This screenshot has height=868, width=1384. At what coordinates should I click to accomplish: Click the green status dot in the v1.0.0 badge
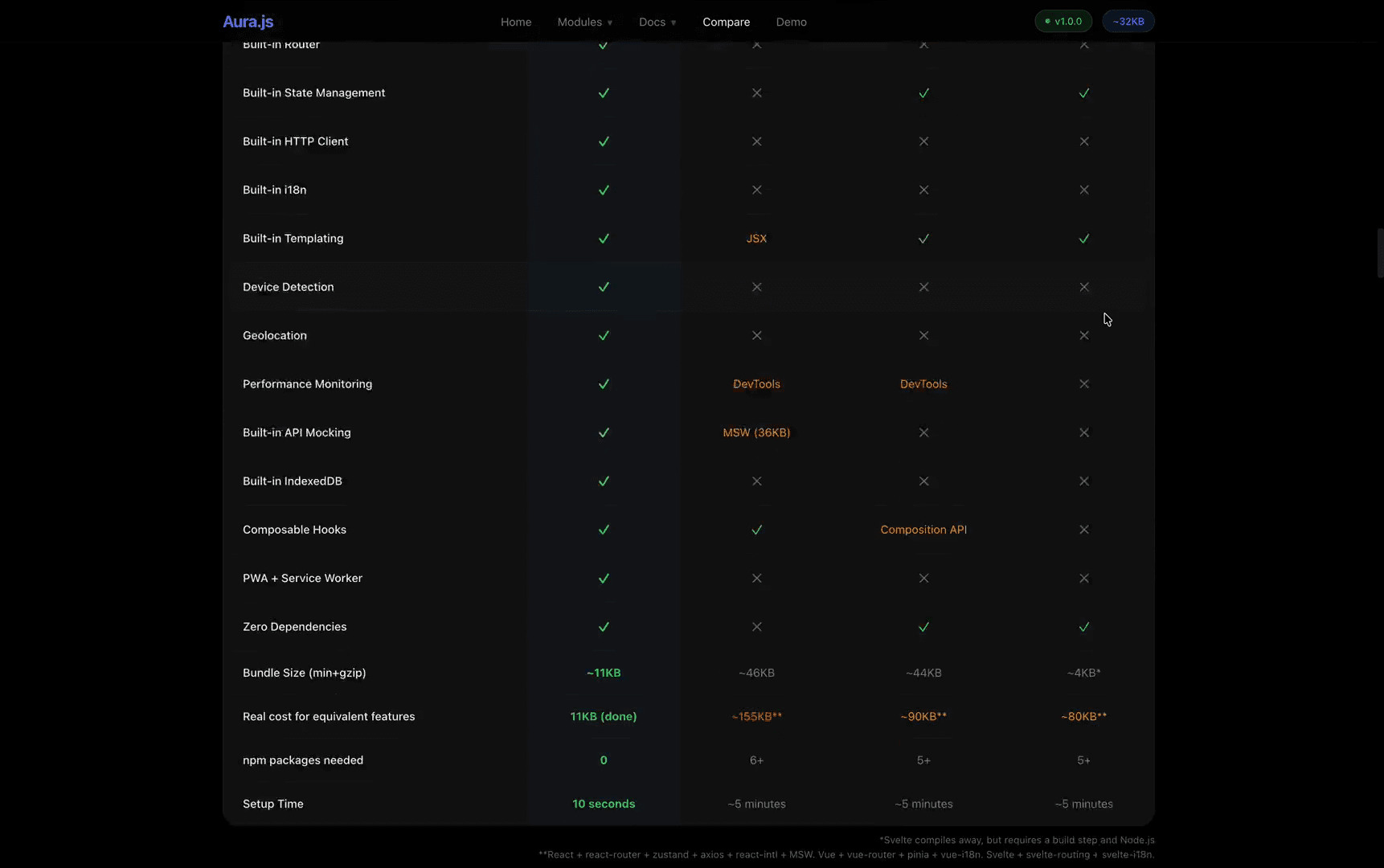[x=1046, y=22]
